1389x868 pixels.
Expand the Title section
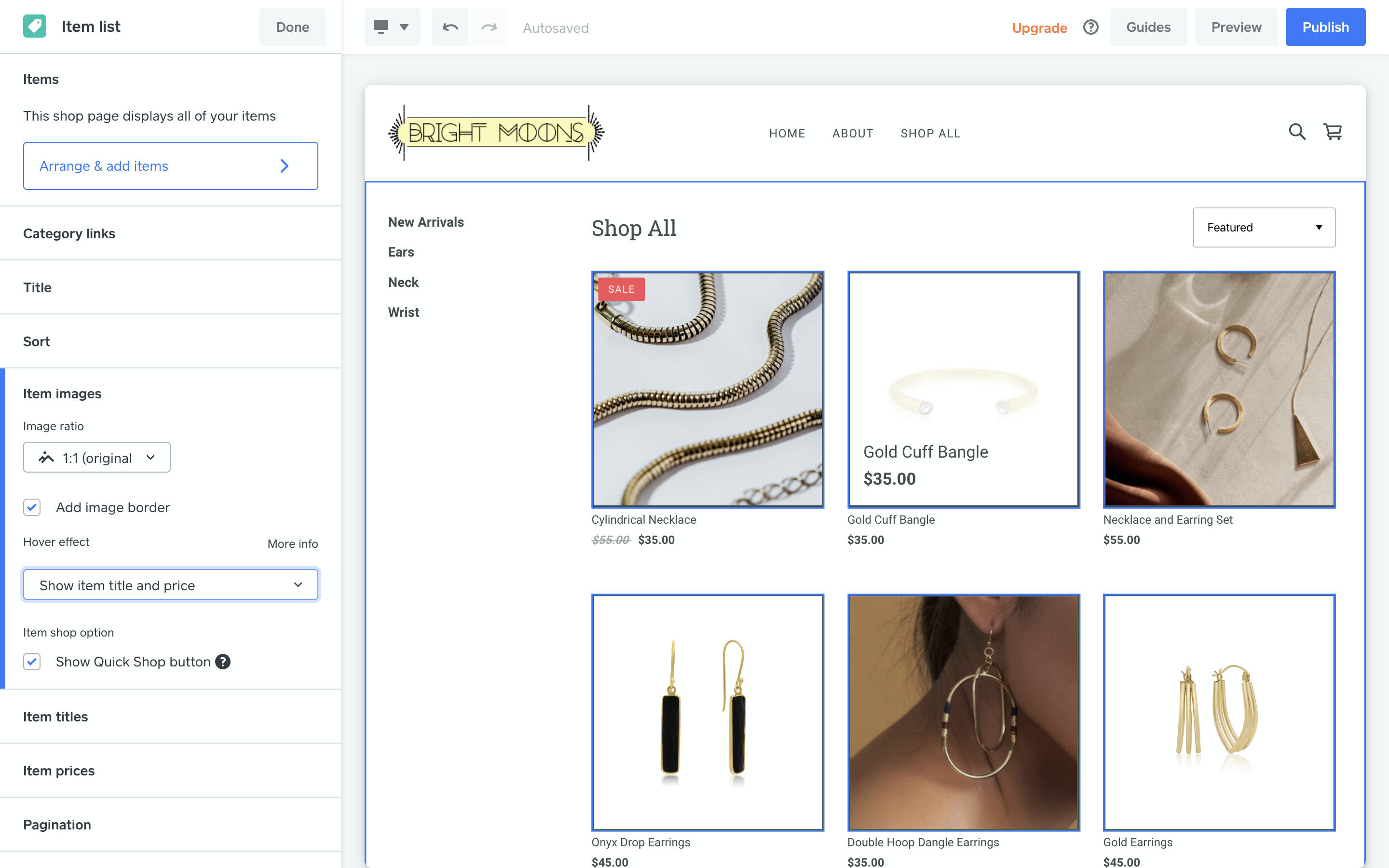(x=170, y=287)
